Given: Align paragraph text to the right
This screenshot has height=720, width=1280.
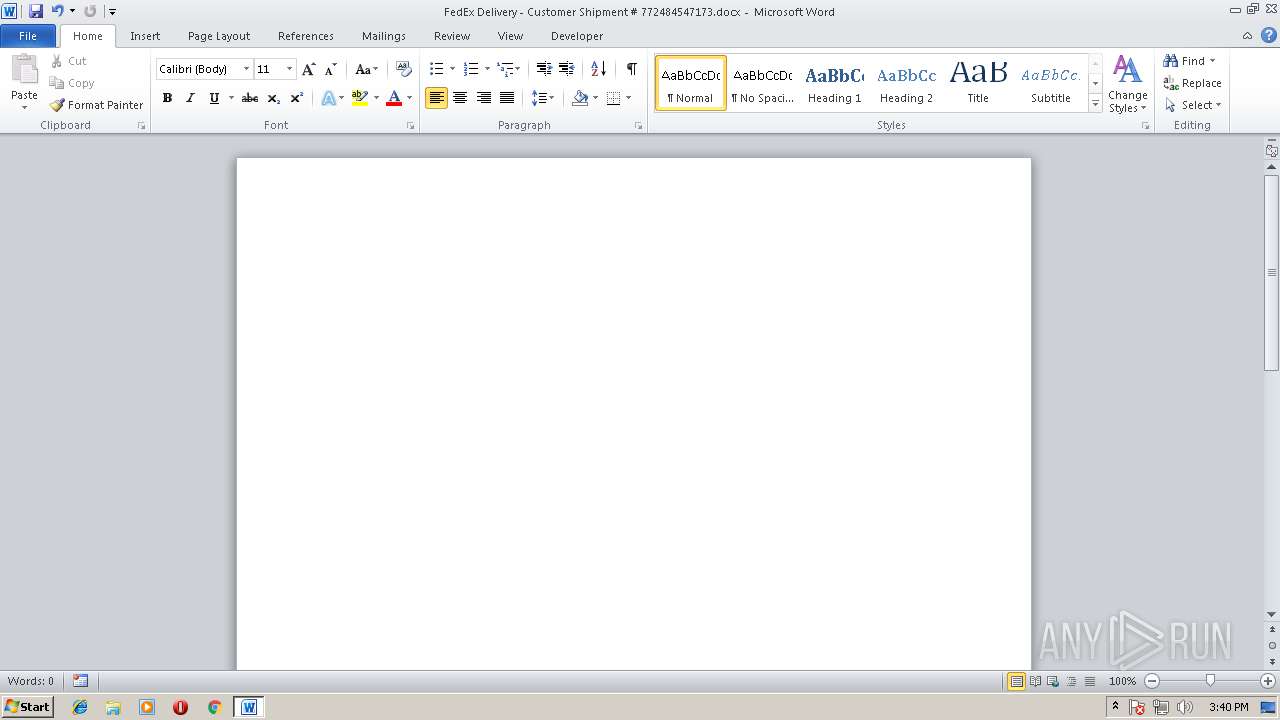Looking at the screenshot, I should [x=484, y=98].
